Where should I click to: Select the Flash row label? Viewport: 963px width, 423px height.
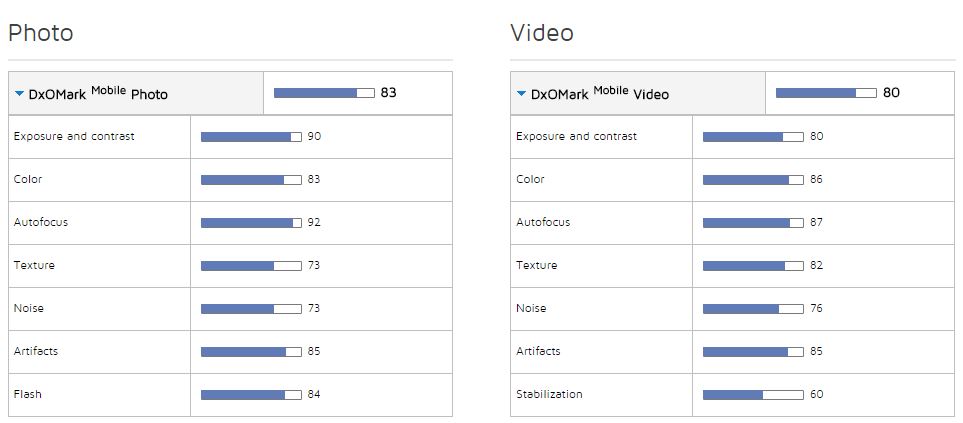pyautogui.click(x=28, y=394)
